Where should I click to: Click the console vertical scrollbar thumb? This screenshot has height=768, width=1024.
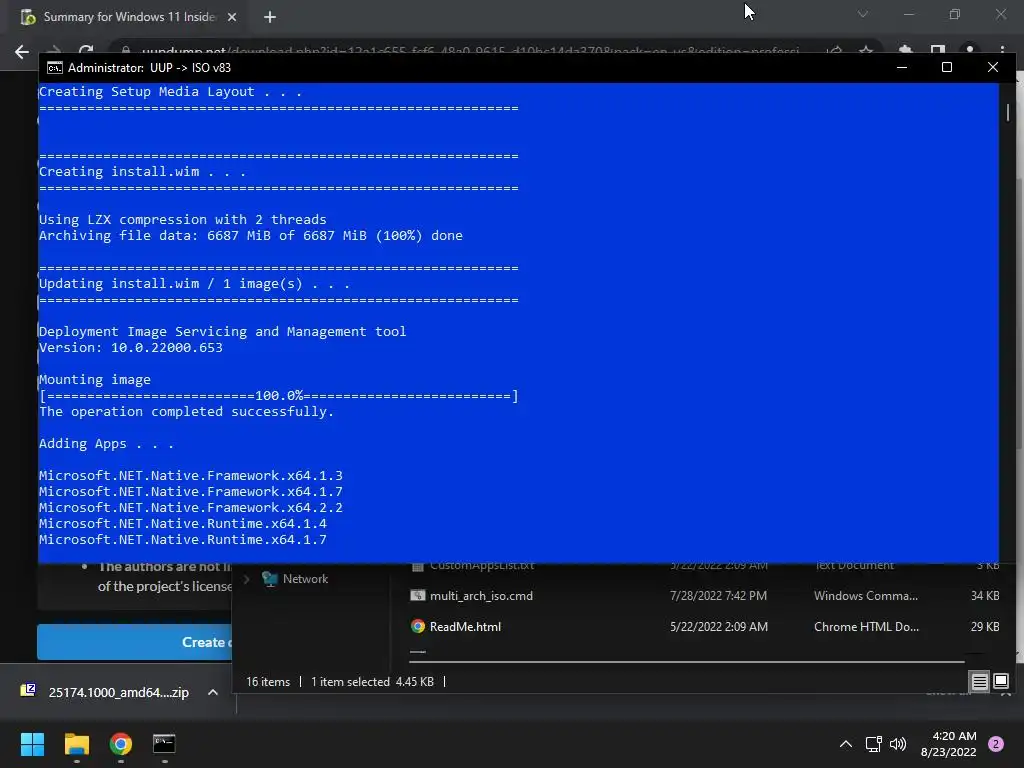tap(1008, 112)
